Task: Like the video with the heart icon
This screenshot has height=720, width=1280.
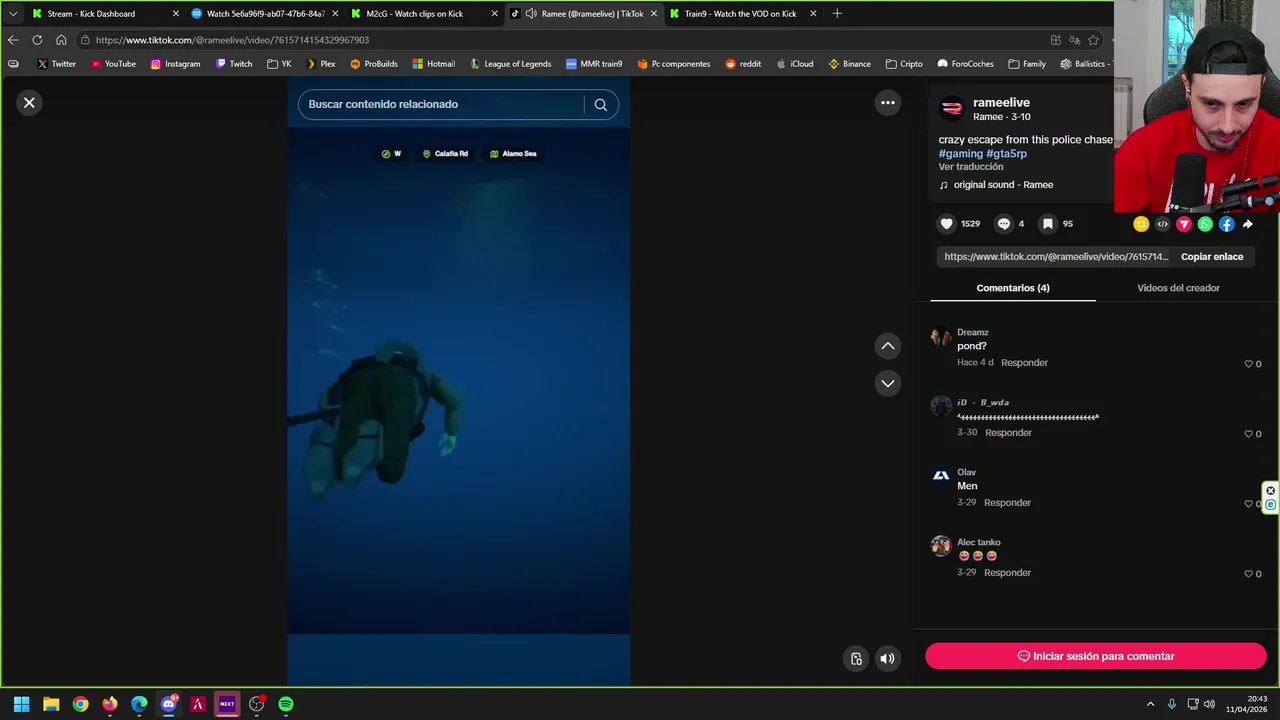Action: (x=946, y=224)
